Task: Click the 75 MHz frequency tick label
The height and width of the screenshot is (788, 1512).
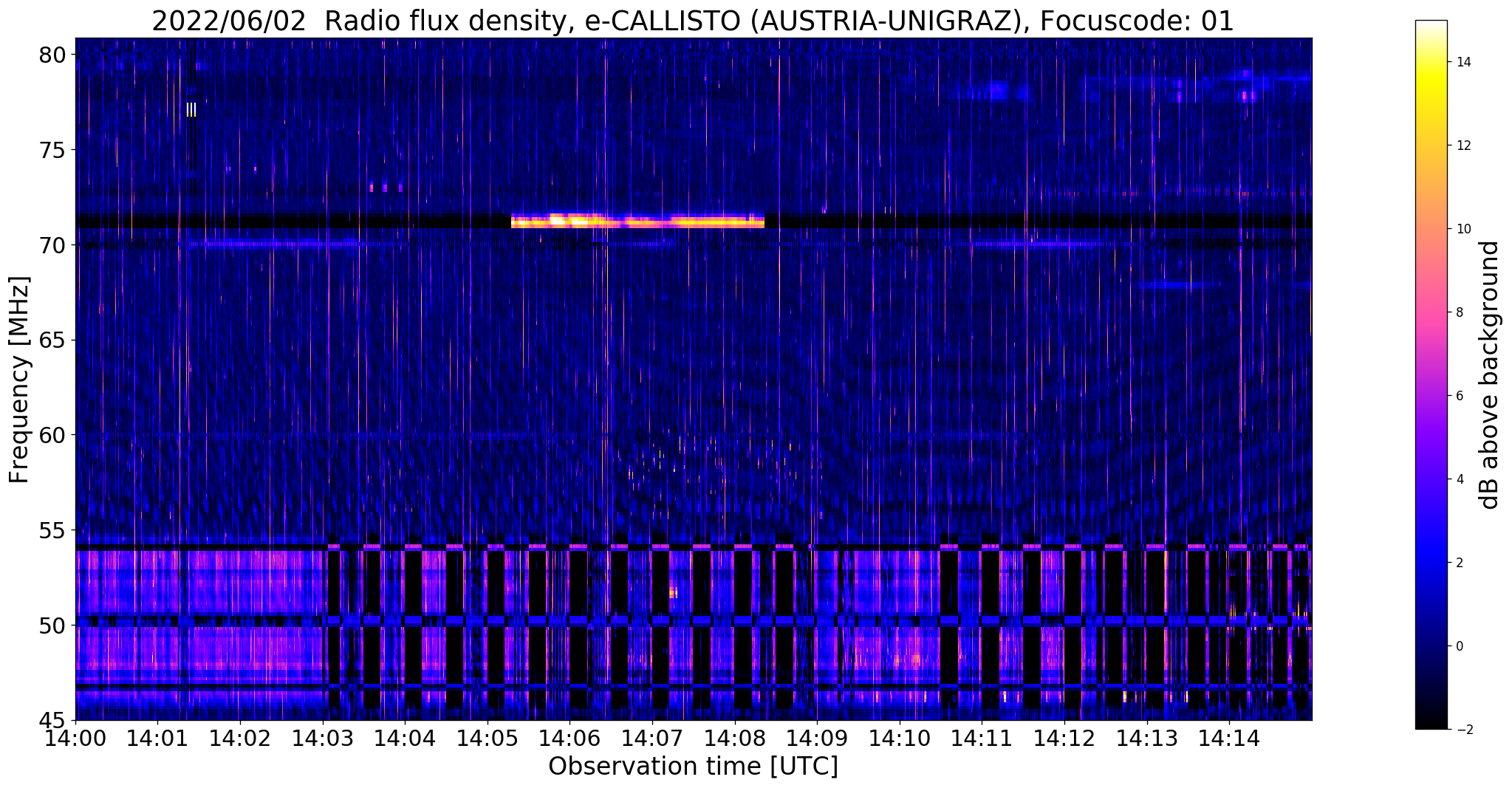Action: (53, 150)
